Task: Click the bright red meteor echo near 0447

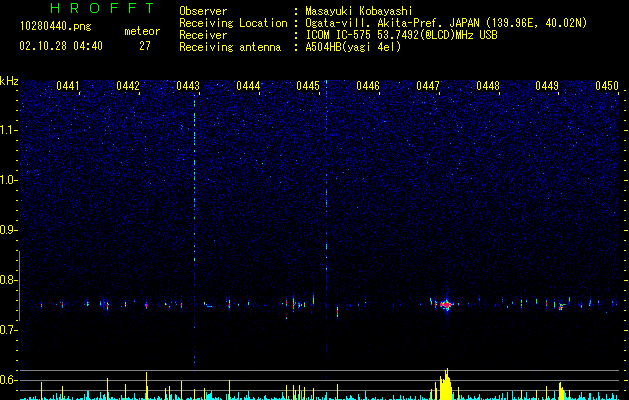Action: tap(446, 305)
